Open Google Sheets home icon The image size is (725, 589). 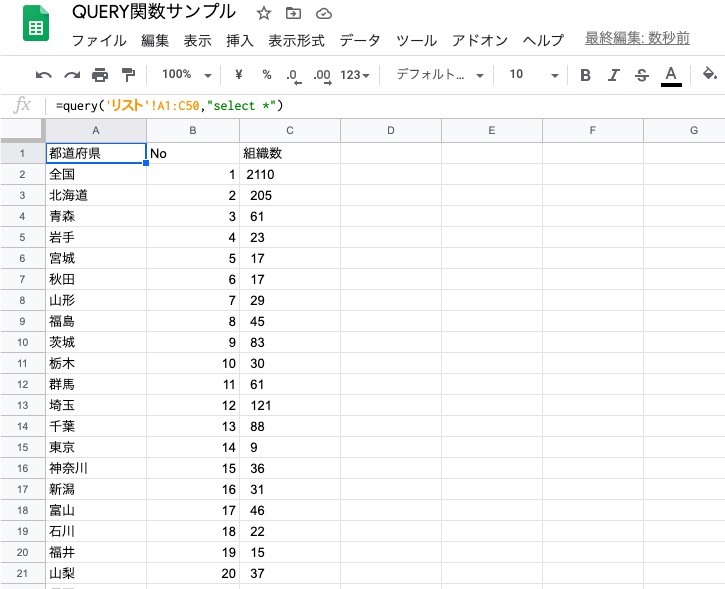point(36,26)
